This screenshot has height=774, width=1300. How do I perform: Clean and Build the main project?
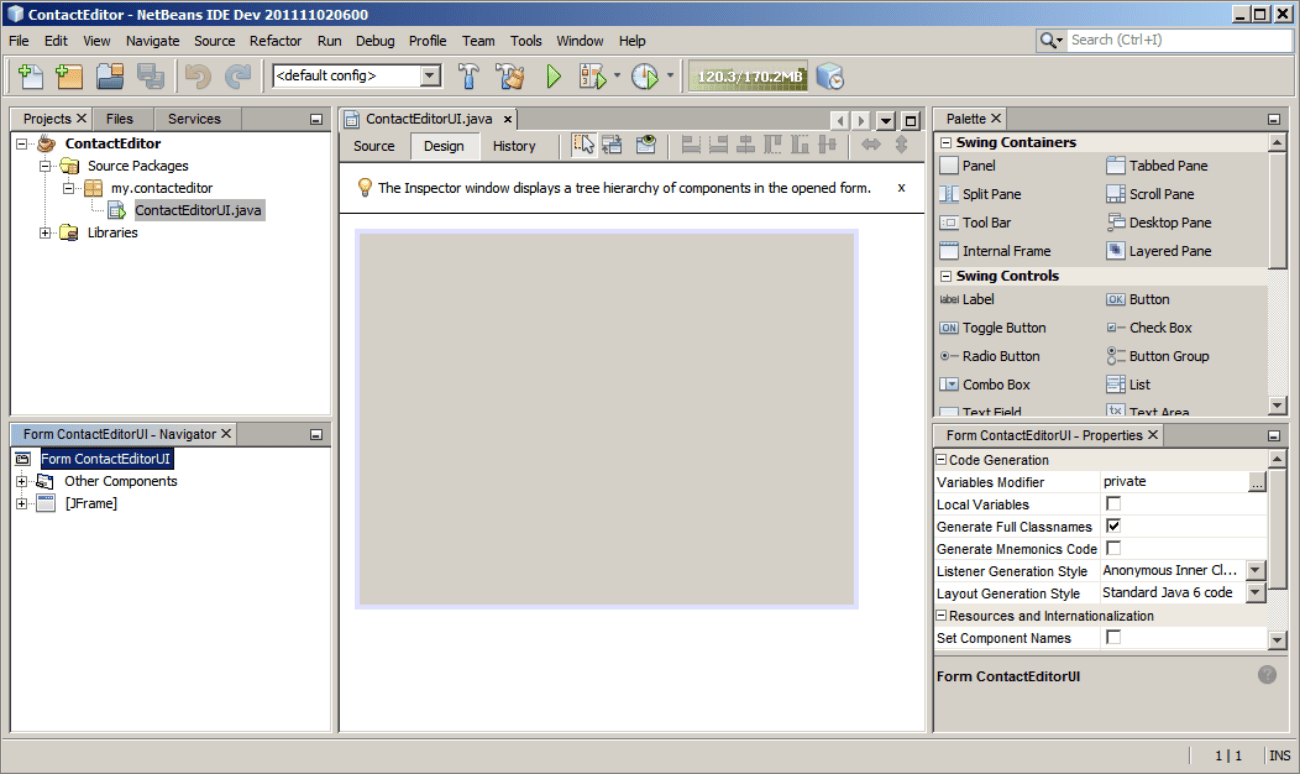point(510,75)
